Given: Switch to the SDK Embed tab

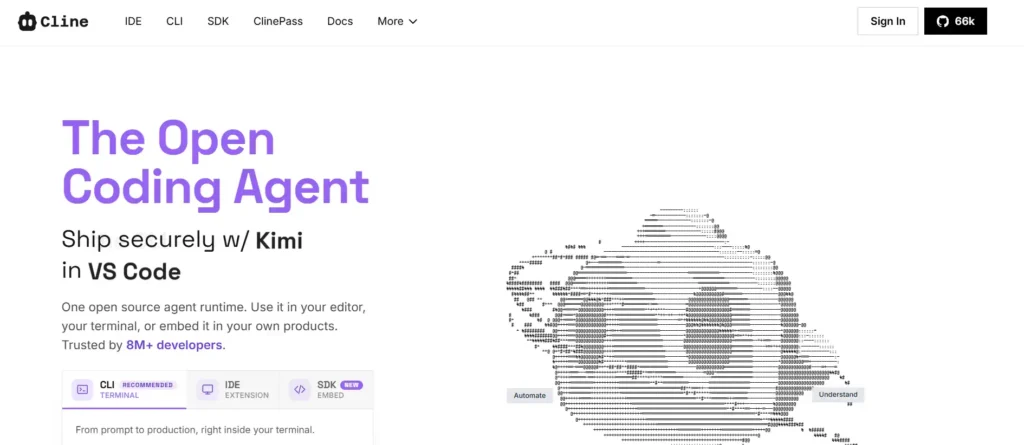Looking at the screenshot, I should tap(327, 390).
